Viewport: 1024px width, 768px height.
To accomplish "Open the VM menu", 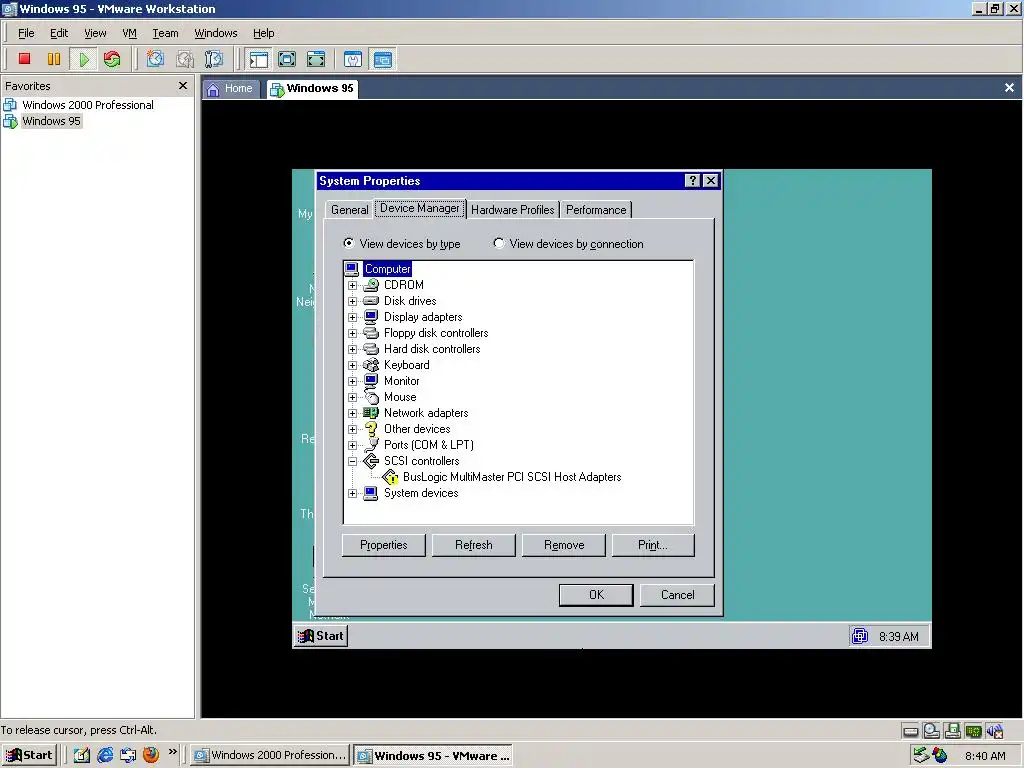I will click(x=129, y=33).
